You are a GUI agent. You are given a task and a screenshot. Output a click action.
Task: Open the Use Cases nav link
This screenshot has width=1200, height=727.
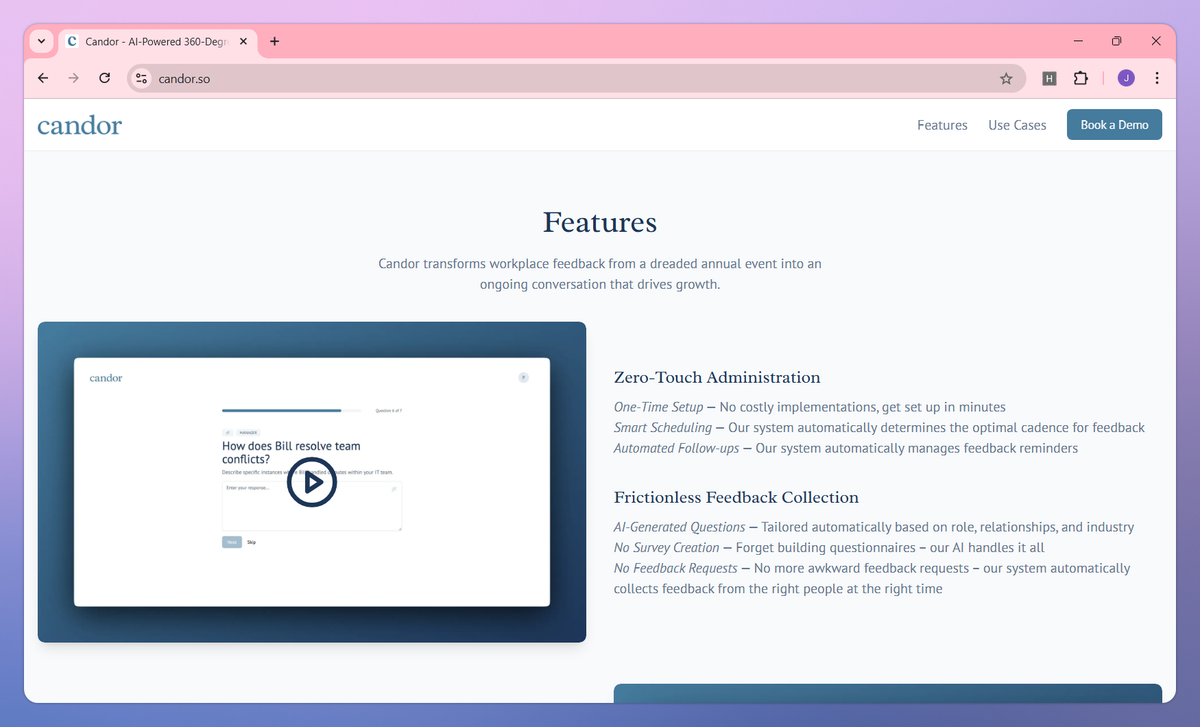tap(1017, 125)
